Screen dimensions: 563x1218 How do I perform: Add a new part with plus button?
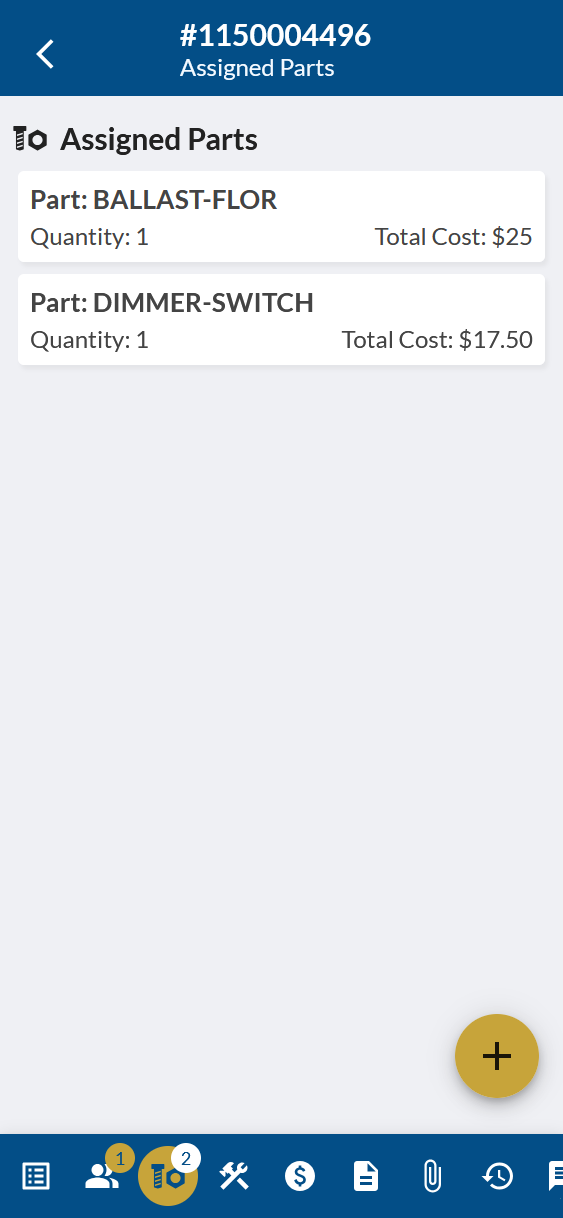pyautogui.click(x=497, y=1056)
